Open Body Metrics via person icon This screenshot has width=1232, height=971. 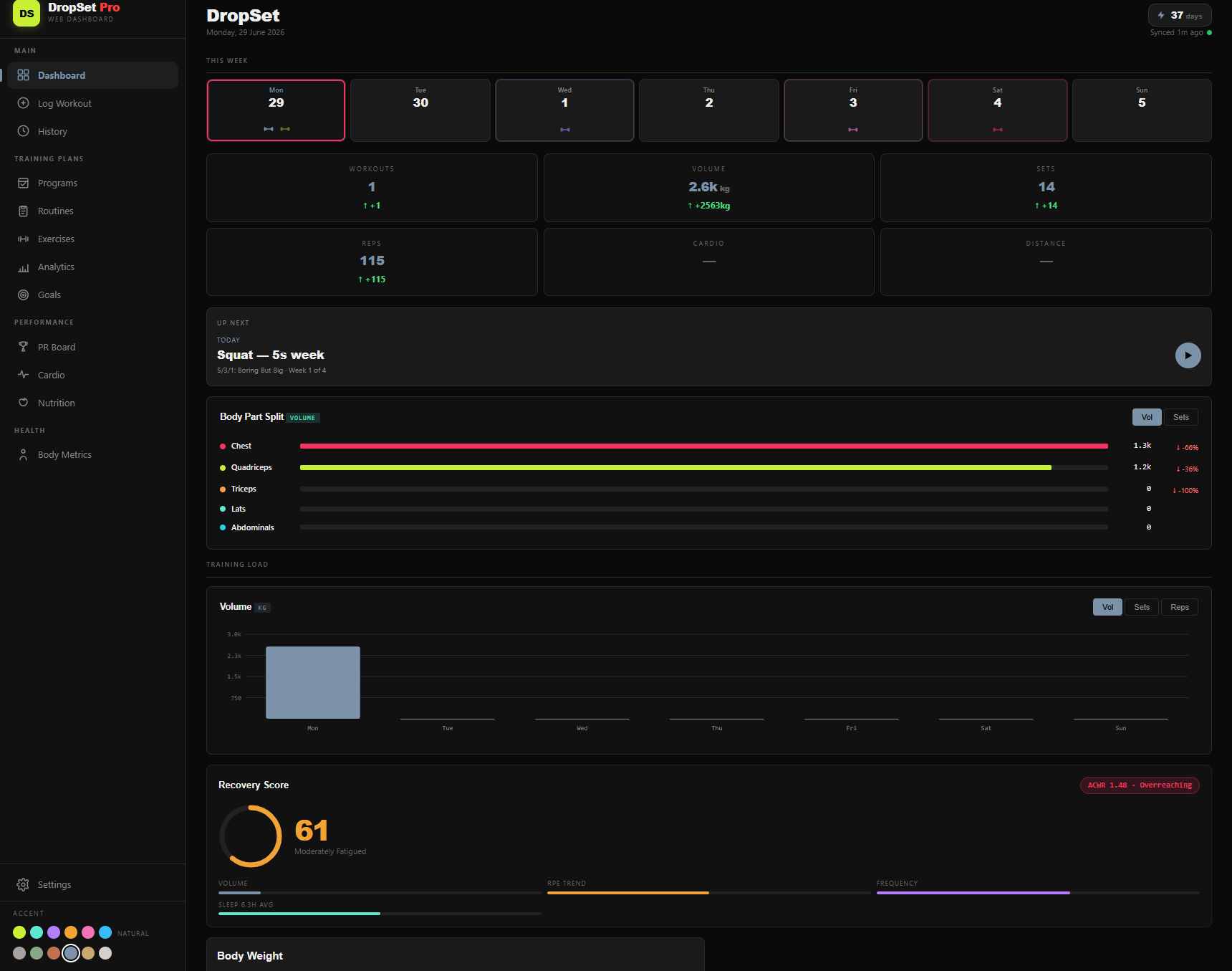pyautogui.click(x=23, y=454)
